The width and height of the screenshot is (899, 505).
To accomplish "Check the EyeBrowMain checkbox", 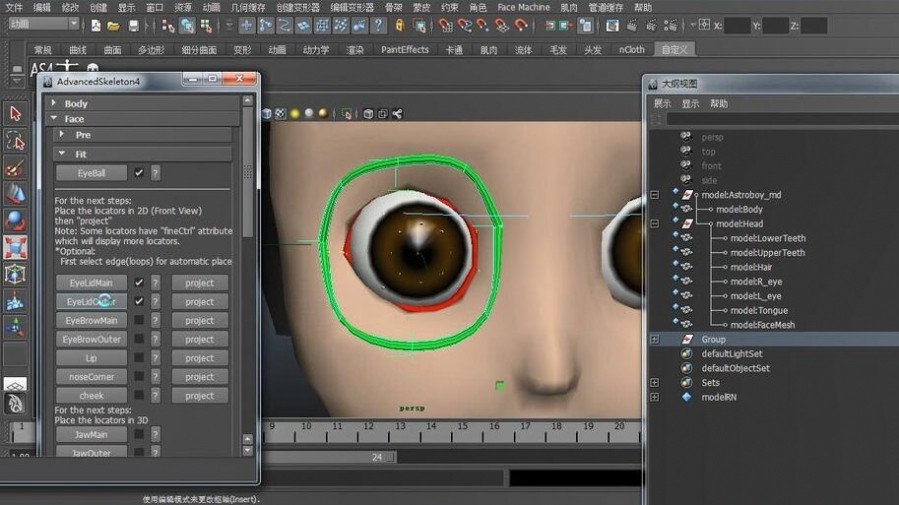I will click(139, 320).
